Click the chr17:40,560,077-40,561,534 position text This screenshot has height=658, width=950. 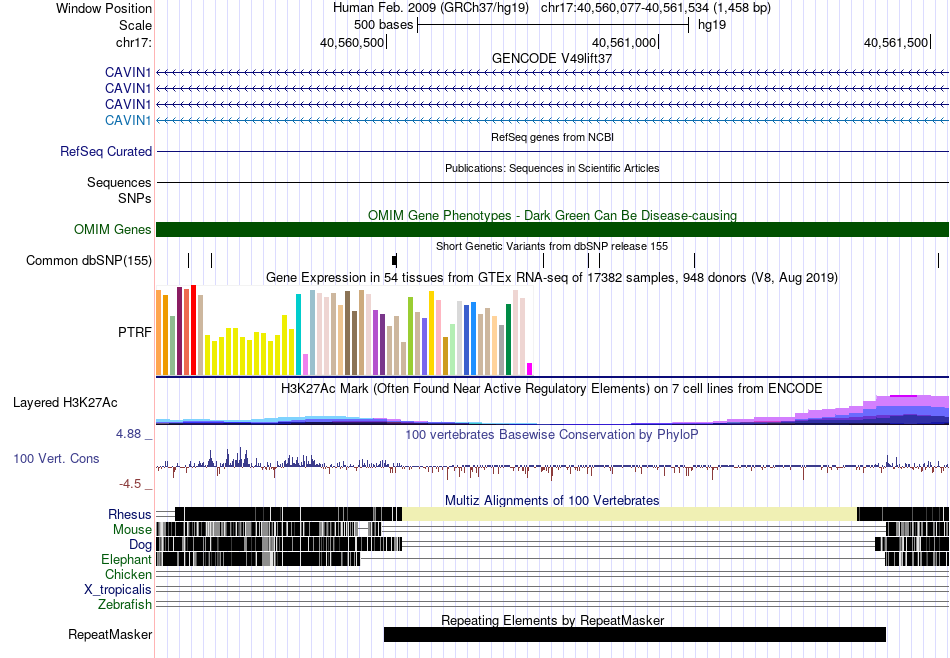click(656, 8)
